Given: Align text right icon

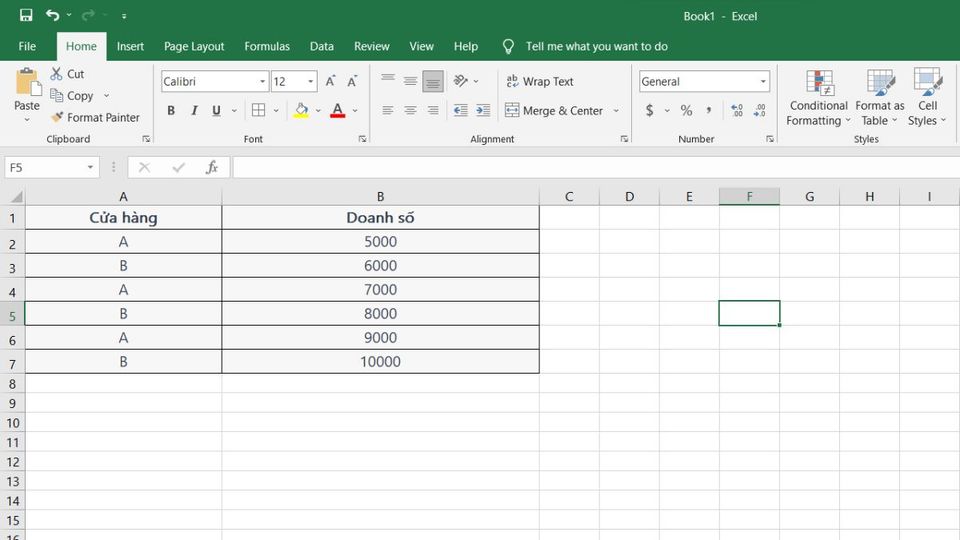Looking at the screenshot, I should coord(433,110).
